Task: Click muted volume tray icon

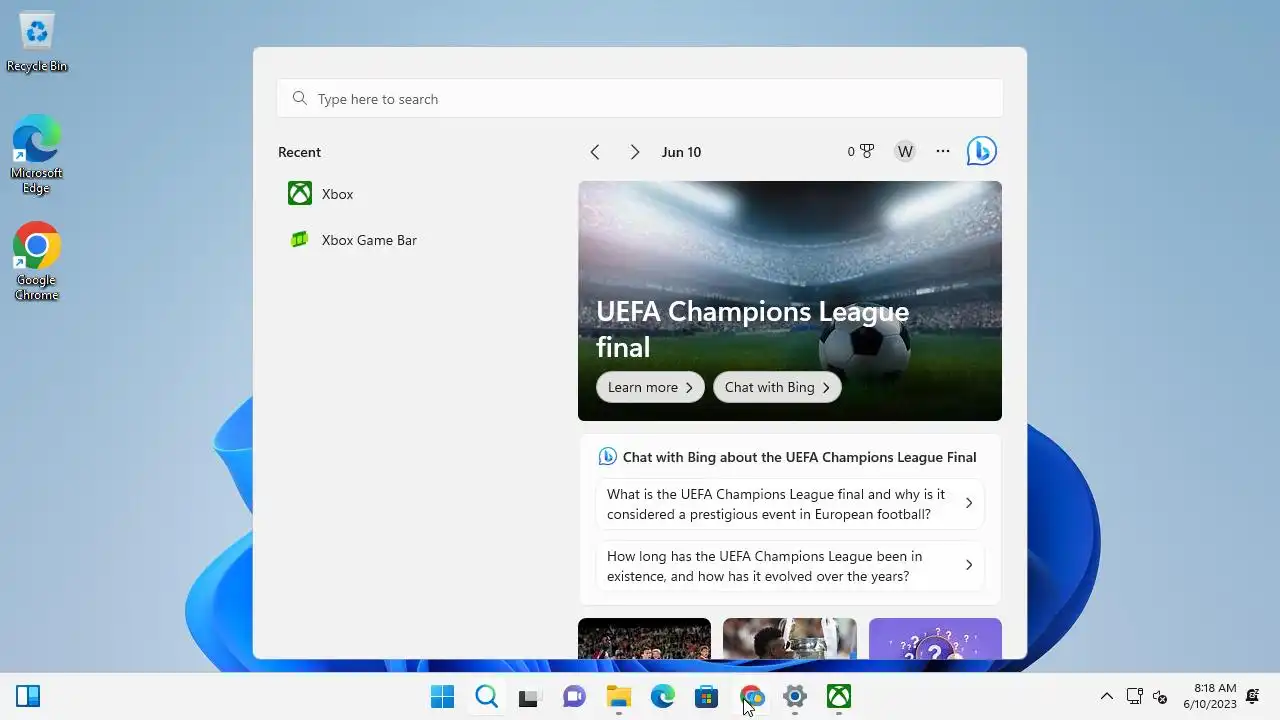Action: 1161,696
